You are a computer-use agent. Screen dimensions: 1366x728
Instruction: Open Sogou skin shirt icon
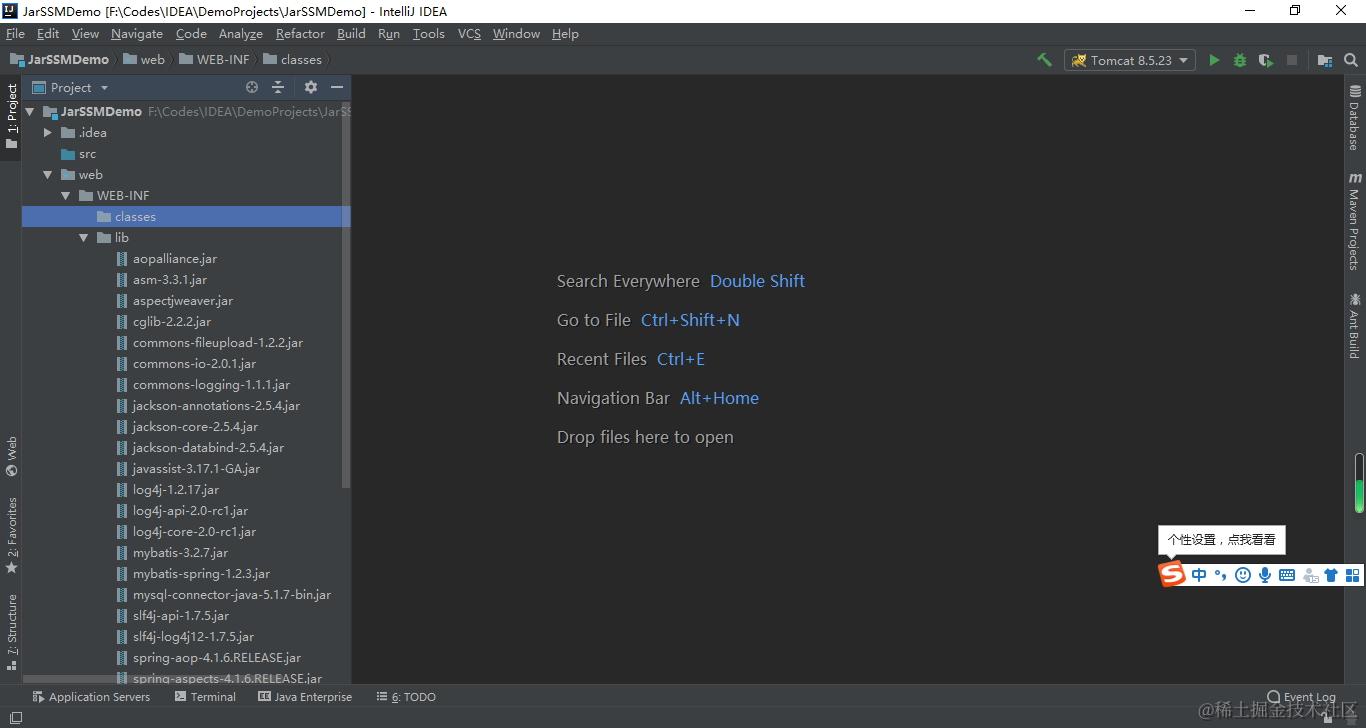click(1331, 575)
